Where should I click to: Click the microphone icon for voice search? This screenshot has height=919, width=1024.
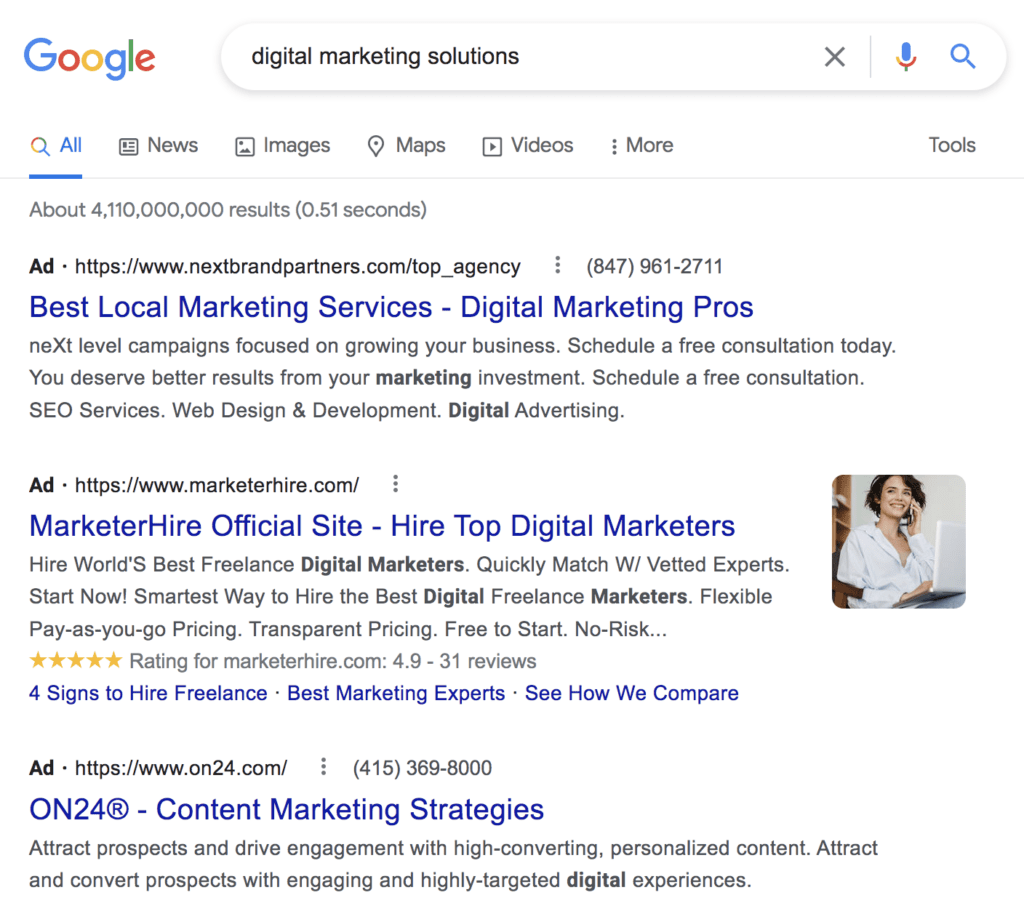[x=906, y=57]
